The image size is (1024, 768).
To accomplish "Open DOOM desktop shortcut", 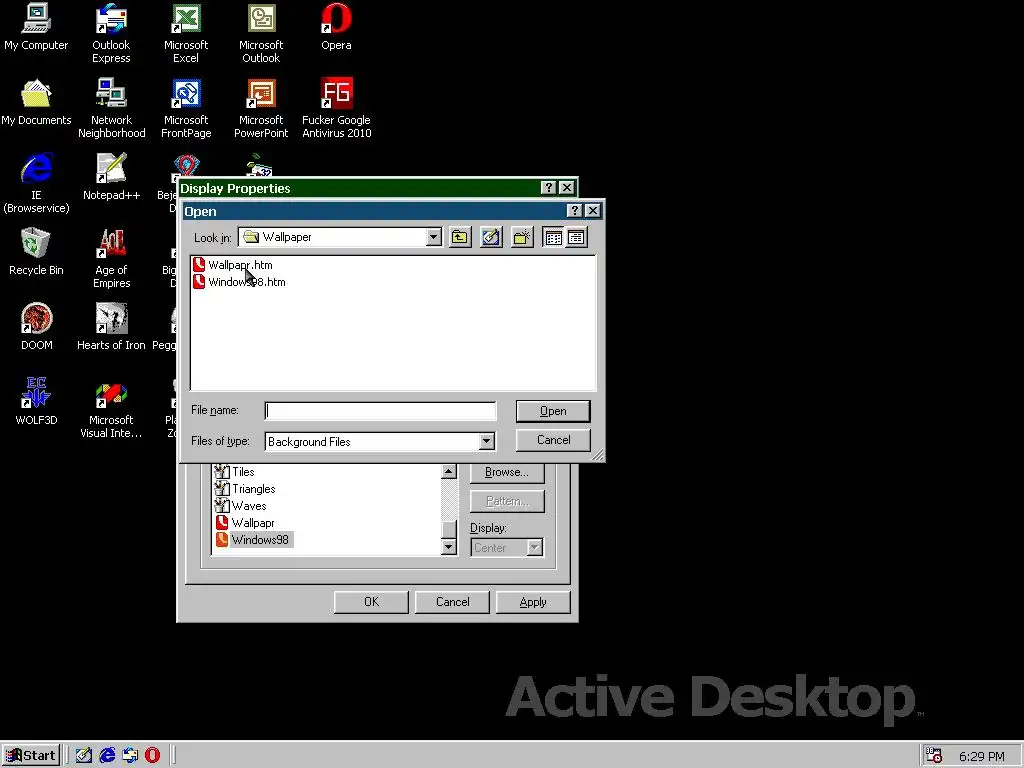I will coord(37,328).
